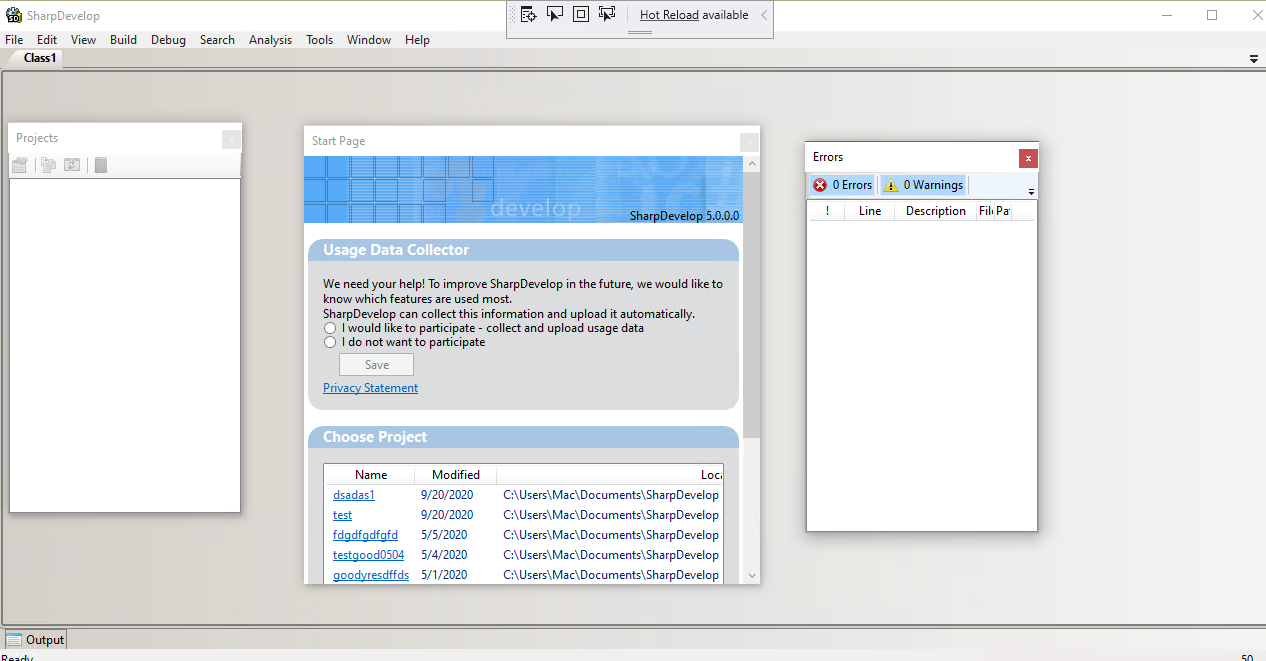Image resolution: width=1266 pixels, height=661 pixels.
Task: Click the first Projects panel toolbar icon
Action: 20,165
